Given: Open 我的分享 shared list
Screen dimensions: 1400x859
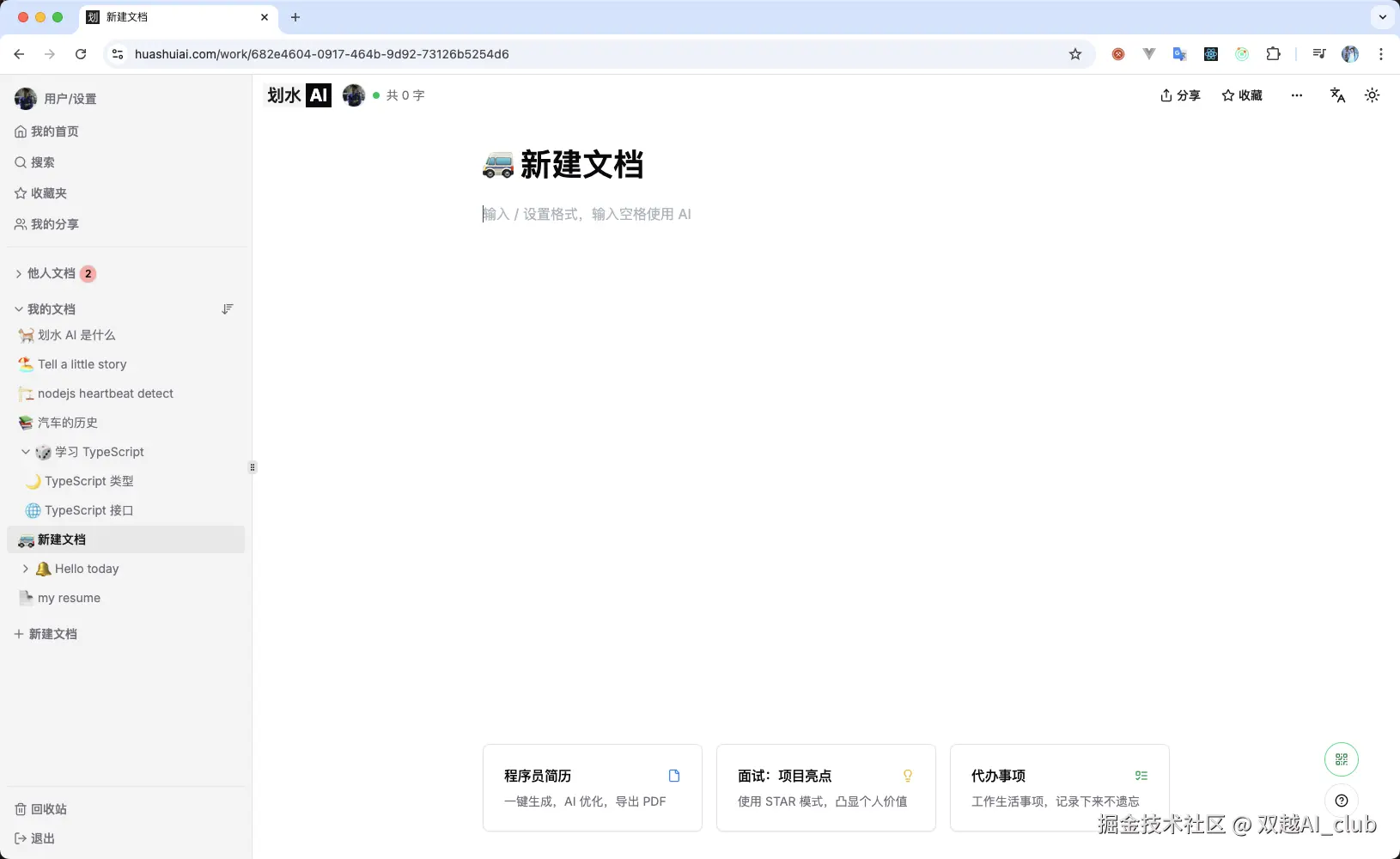Looking at the screenshot, I should coord(46,224).
